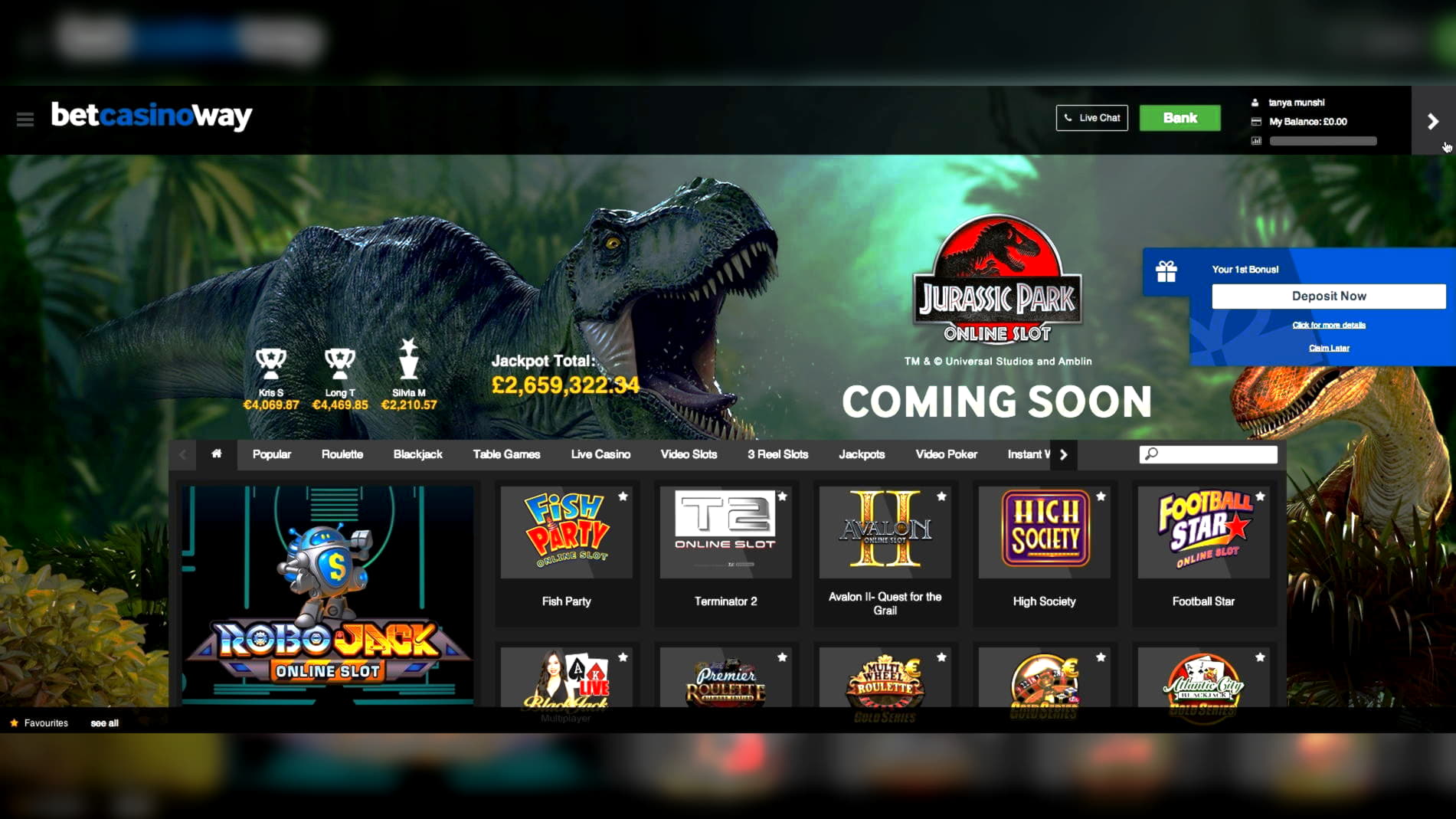Click the Jurassic Park Online Slot logo
The height and width of the screenshot is (819, 1456).
pos(996,279)
